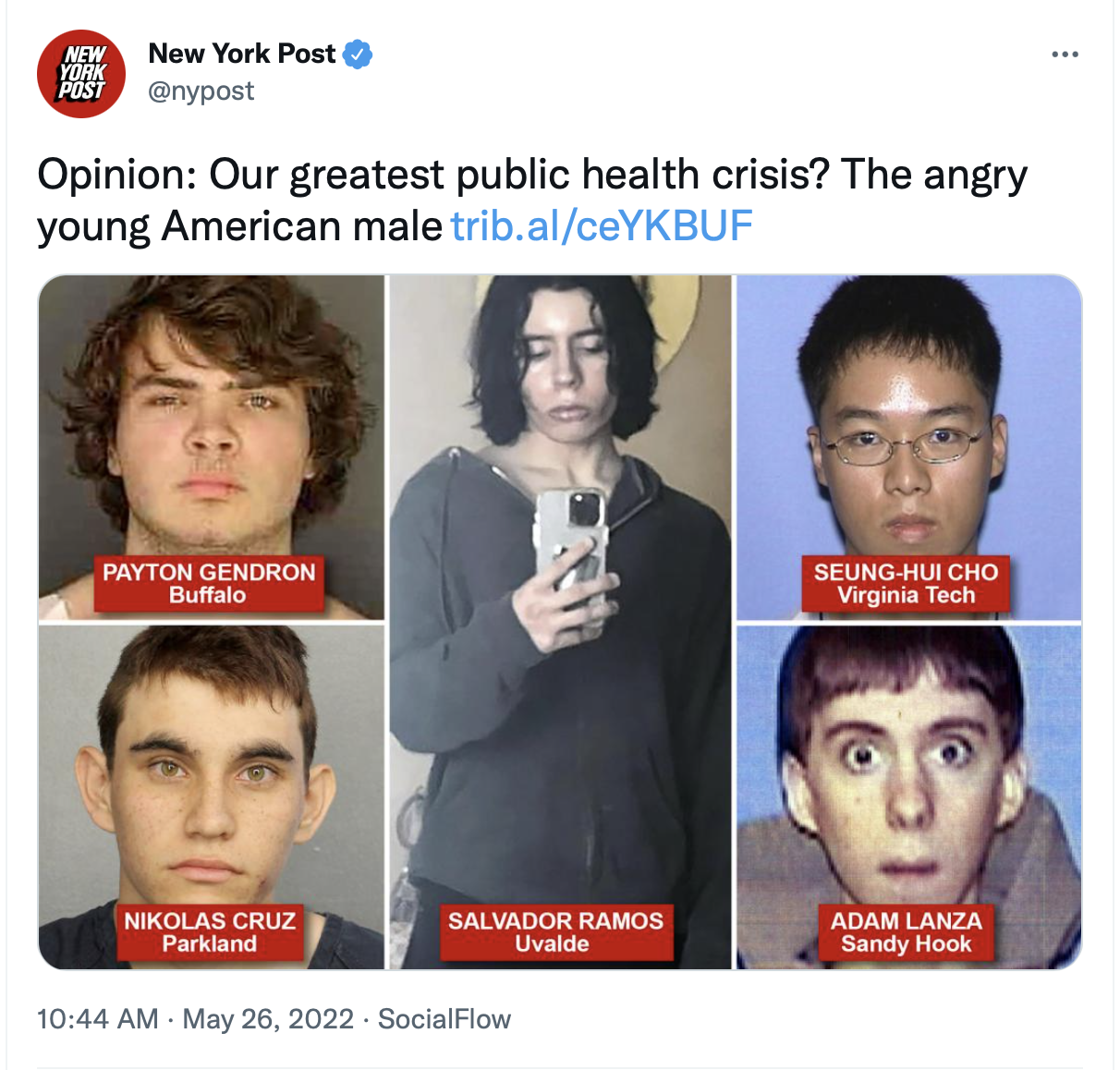Follow the trib.al/ceYKBUF link
The image size is (1120, 1070).
click(x=602, y=226)
